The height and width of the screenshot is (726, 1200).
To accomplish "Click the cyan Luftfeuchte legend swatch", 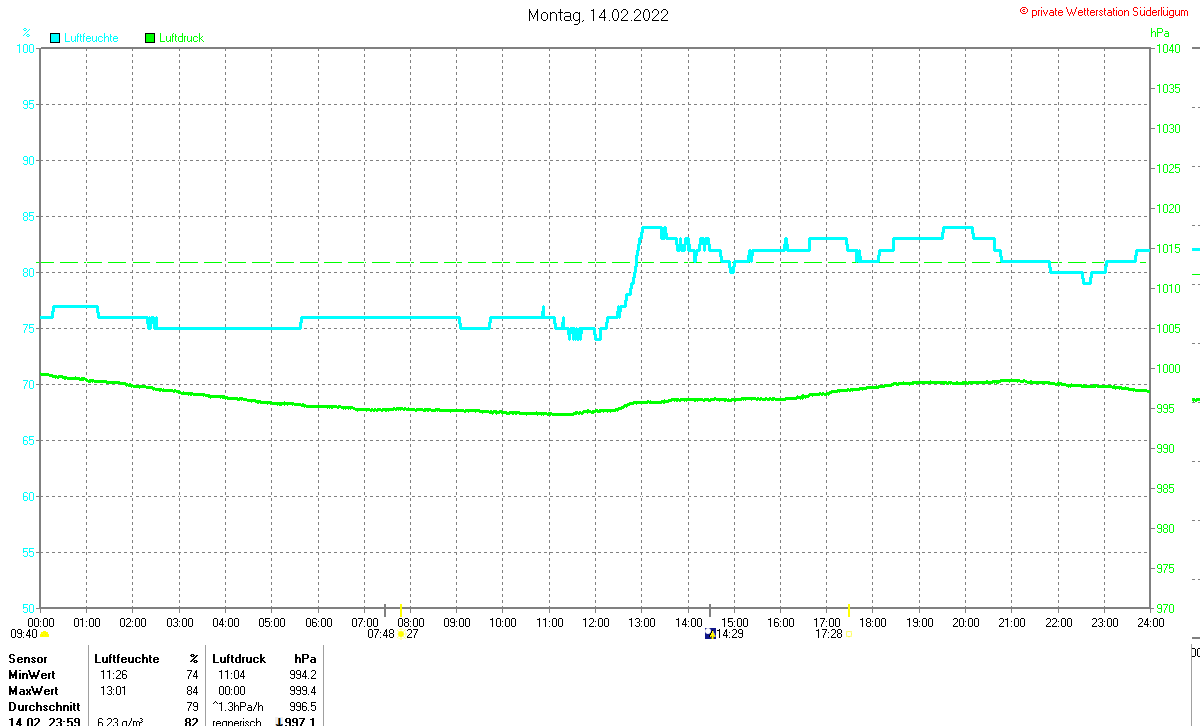I will pos(54,38).
